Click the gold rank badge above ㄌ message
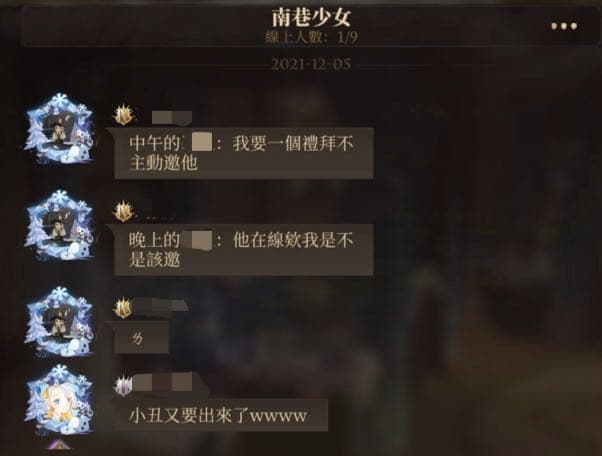This screenshot has height=456, width=602. click(124, 308)
